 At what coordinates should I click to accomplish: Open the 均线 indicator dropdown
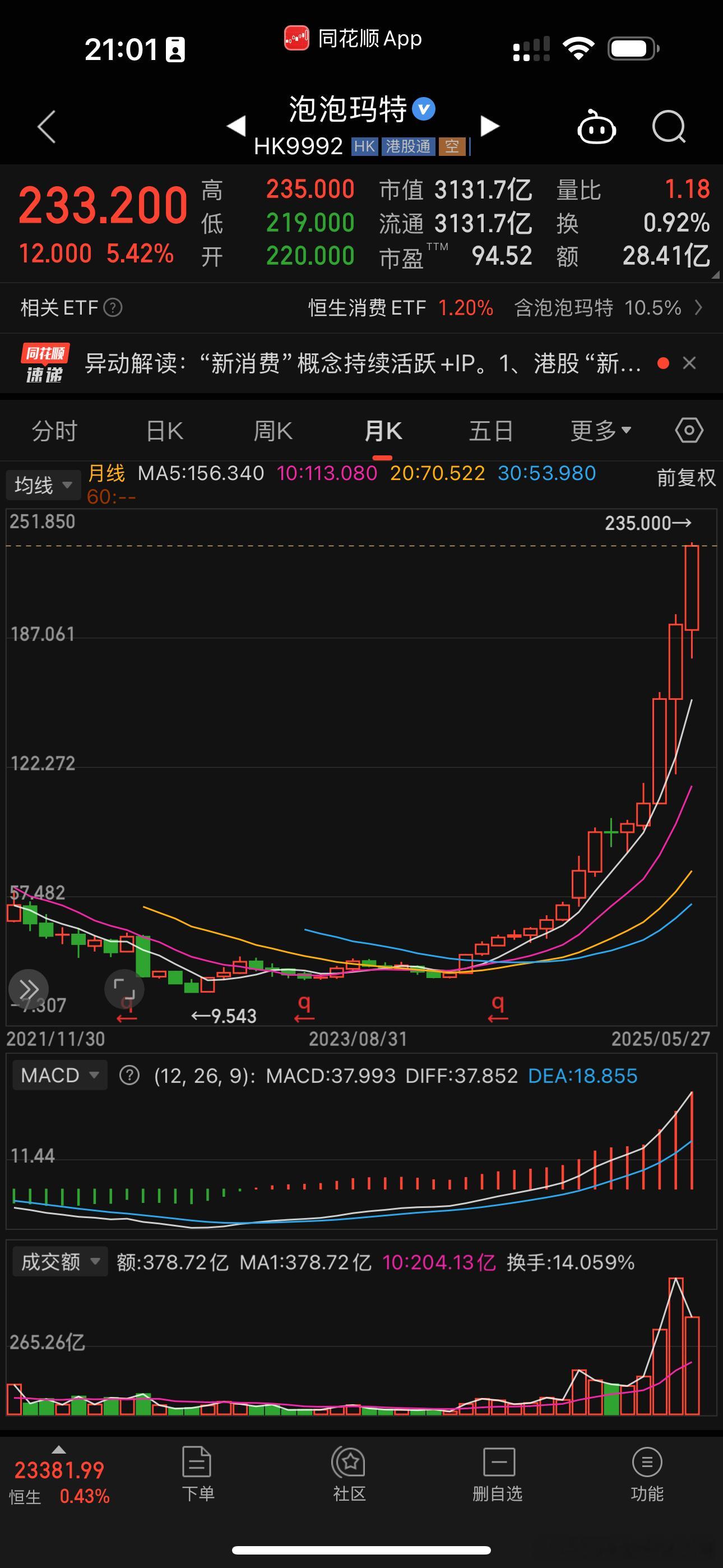[43, 485]
